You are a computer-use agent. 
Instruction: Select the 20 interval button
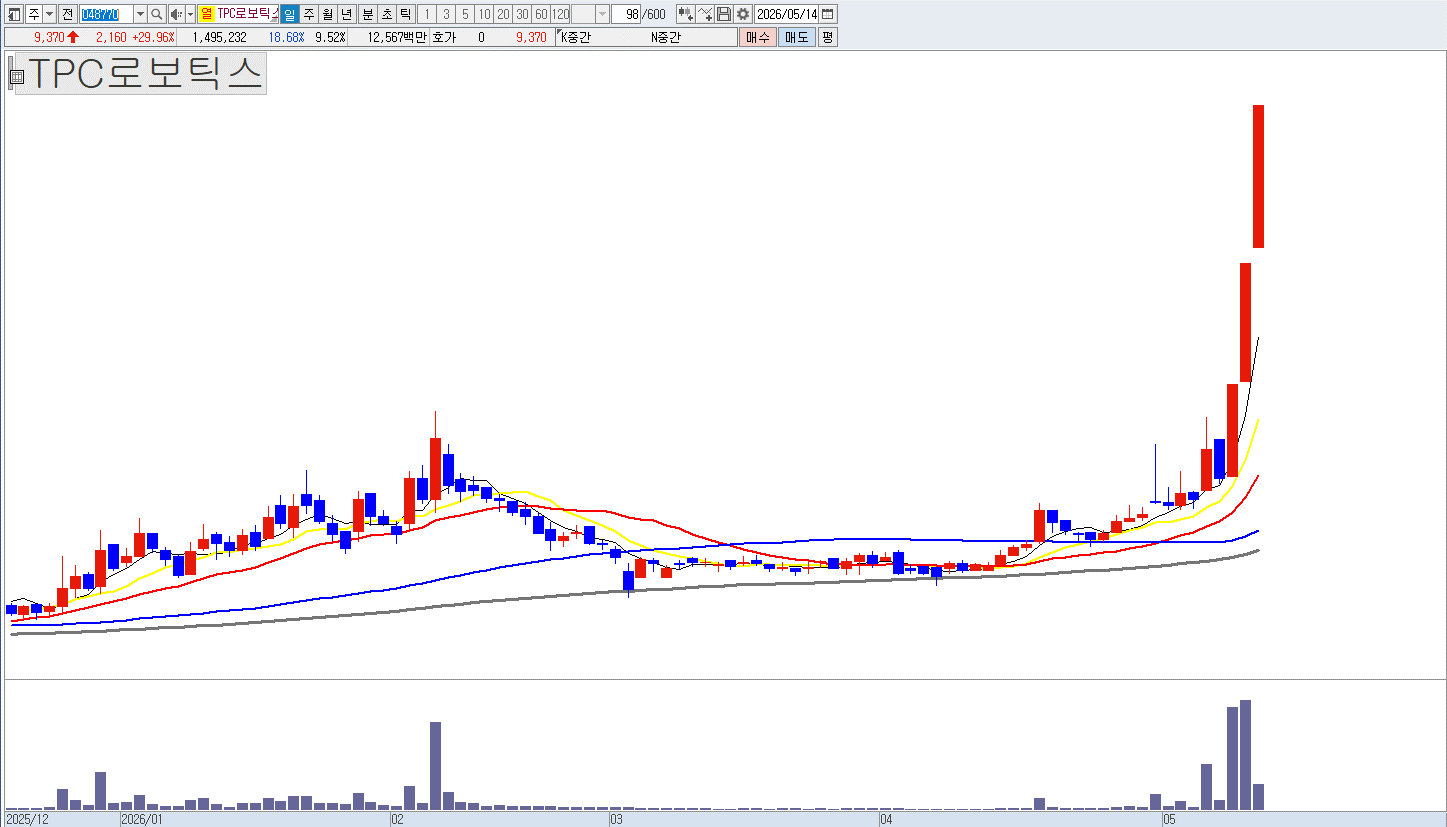tap(503, 14)
